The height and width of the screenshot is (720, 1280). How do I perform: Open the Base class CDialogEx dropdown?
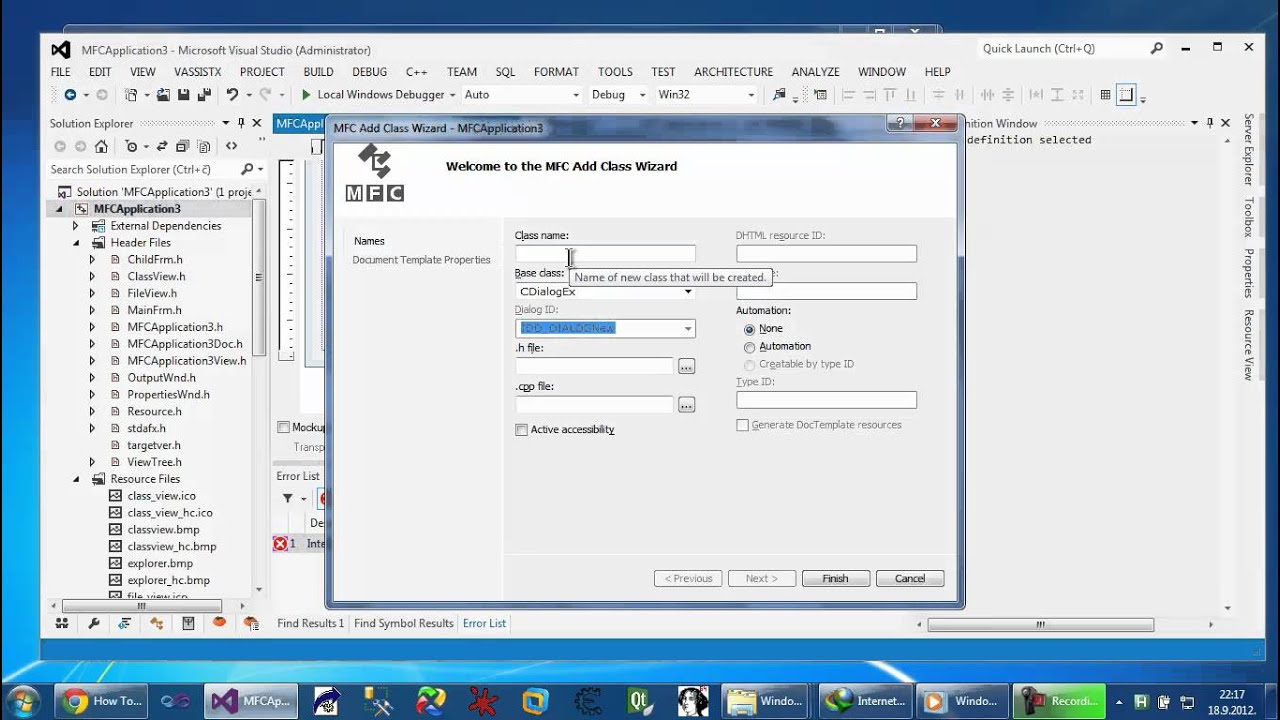tap(688, 292)
